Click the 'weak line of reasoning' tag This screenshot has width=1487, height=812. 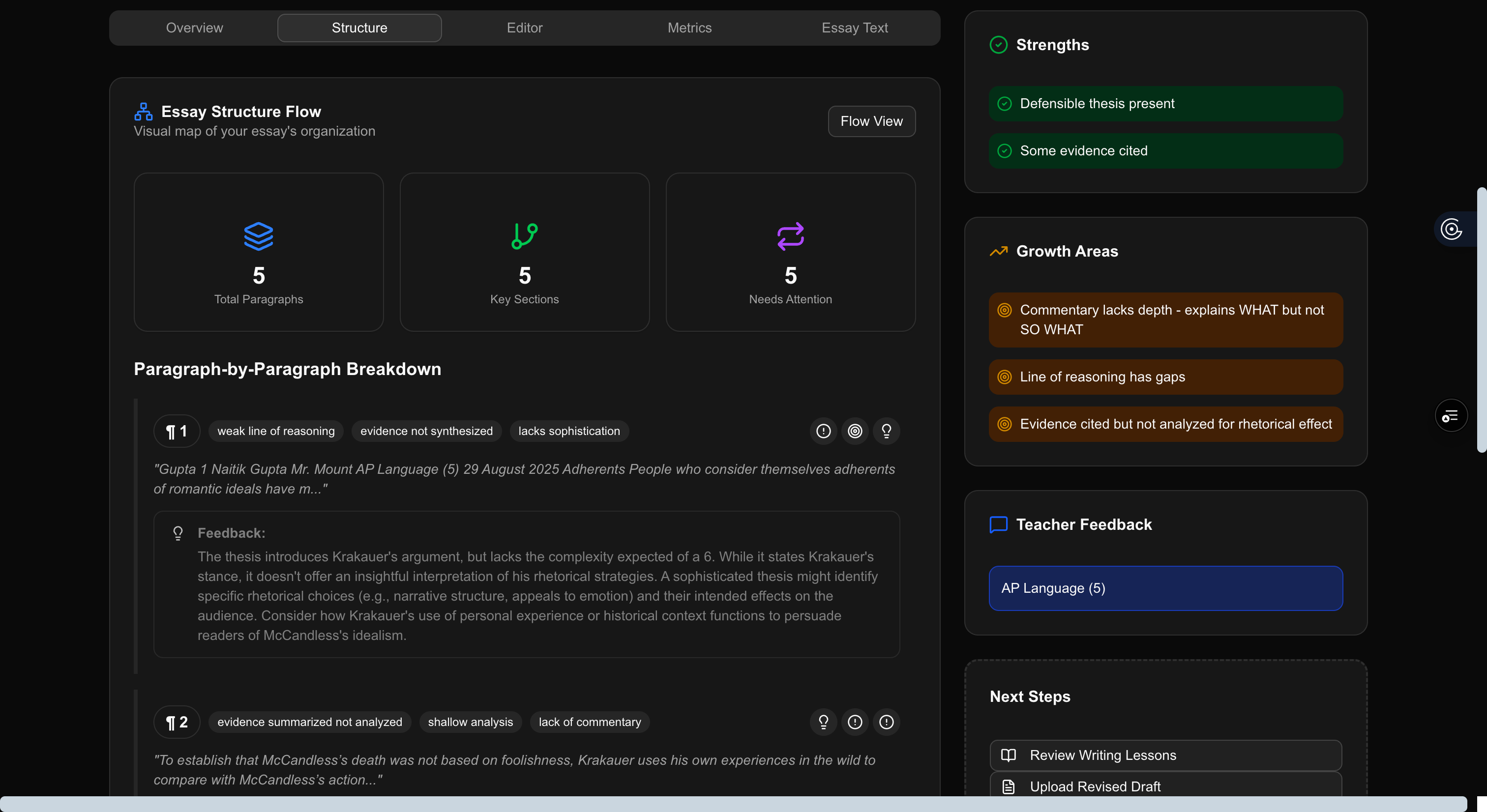[276, 431]
